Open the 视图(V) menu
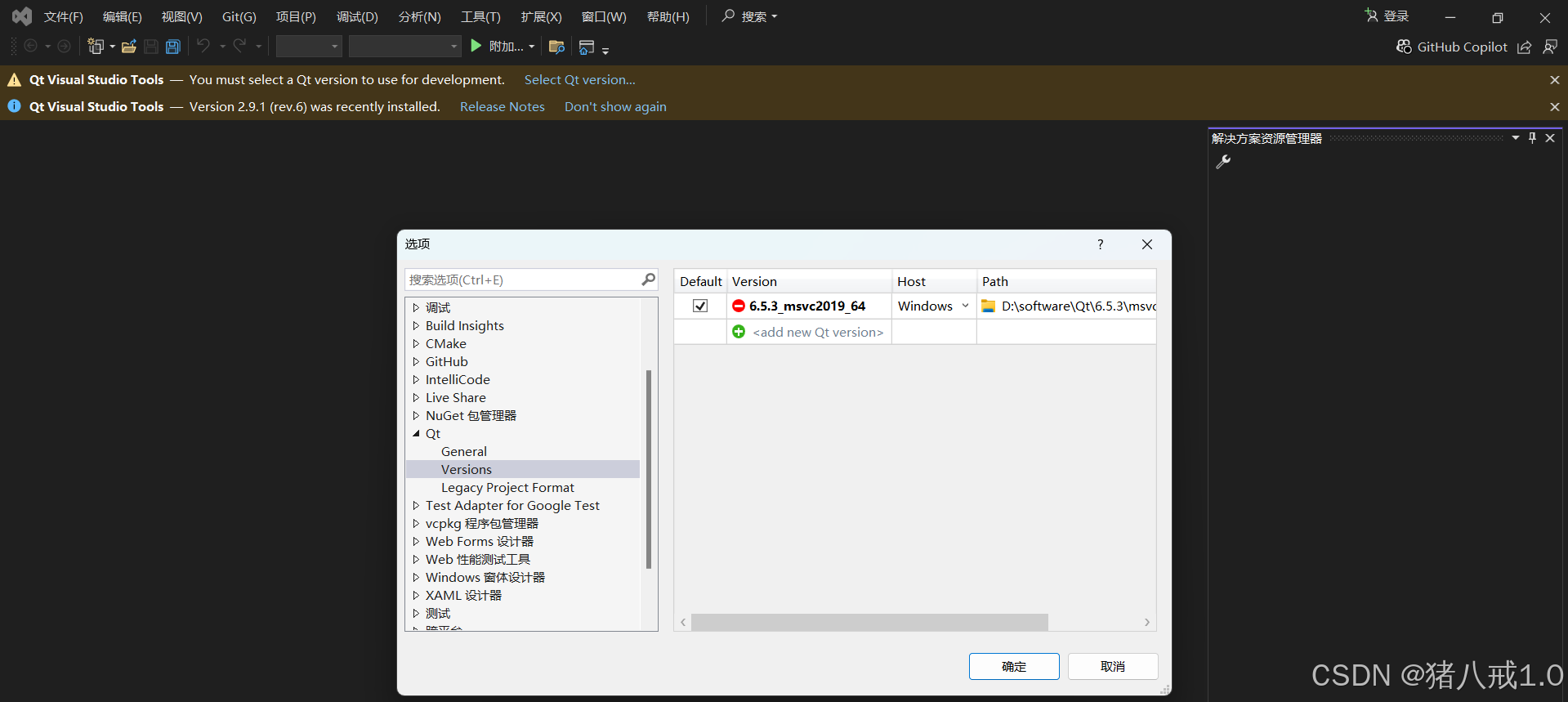The width and height of the screenshot is (1568, 702). [182, 16]
